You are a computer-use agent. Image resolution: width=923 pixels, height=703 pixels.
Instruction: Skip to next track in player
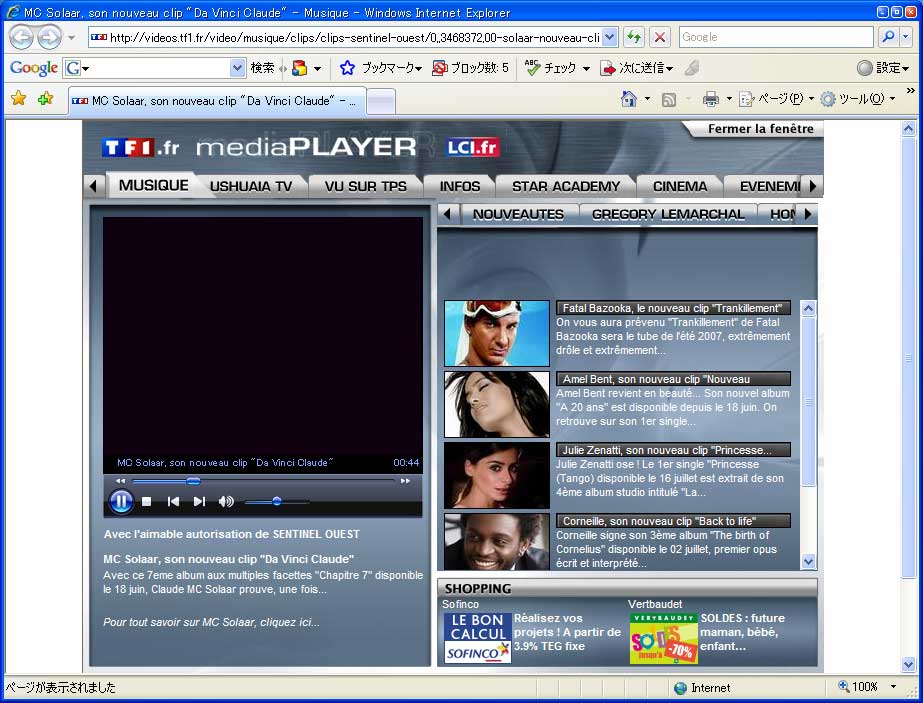pyautogui.click(x=200, y=502)
